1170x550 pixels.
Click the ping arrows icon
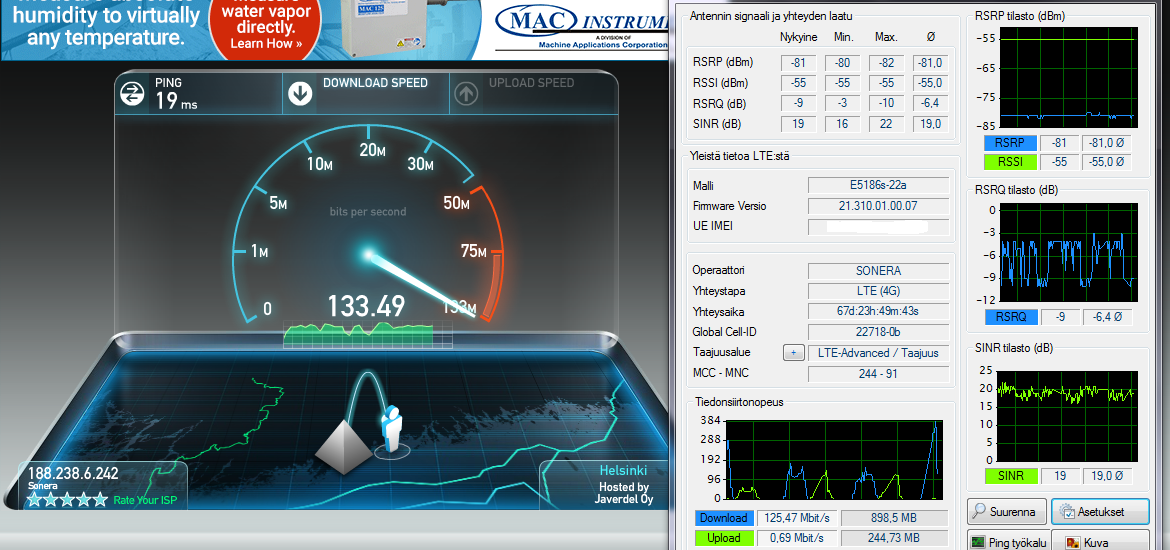[x=132, y=94]
